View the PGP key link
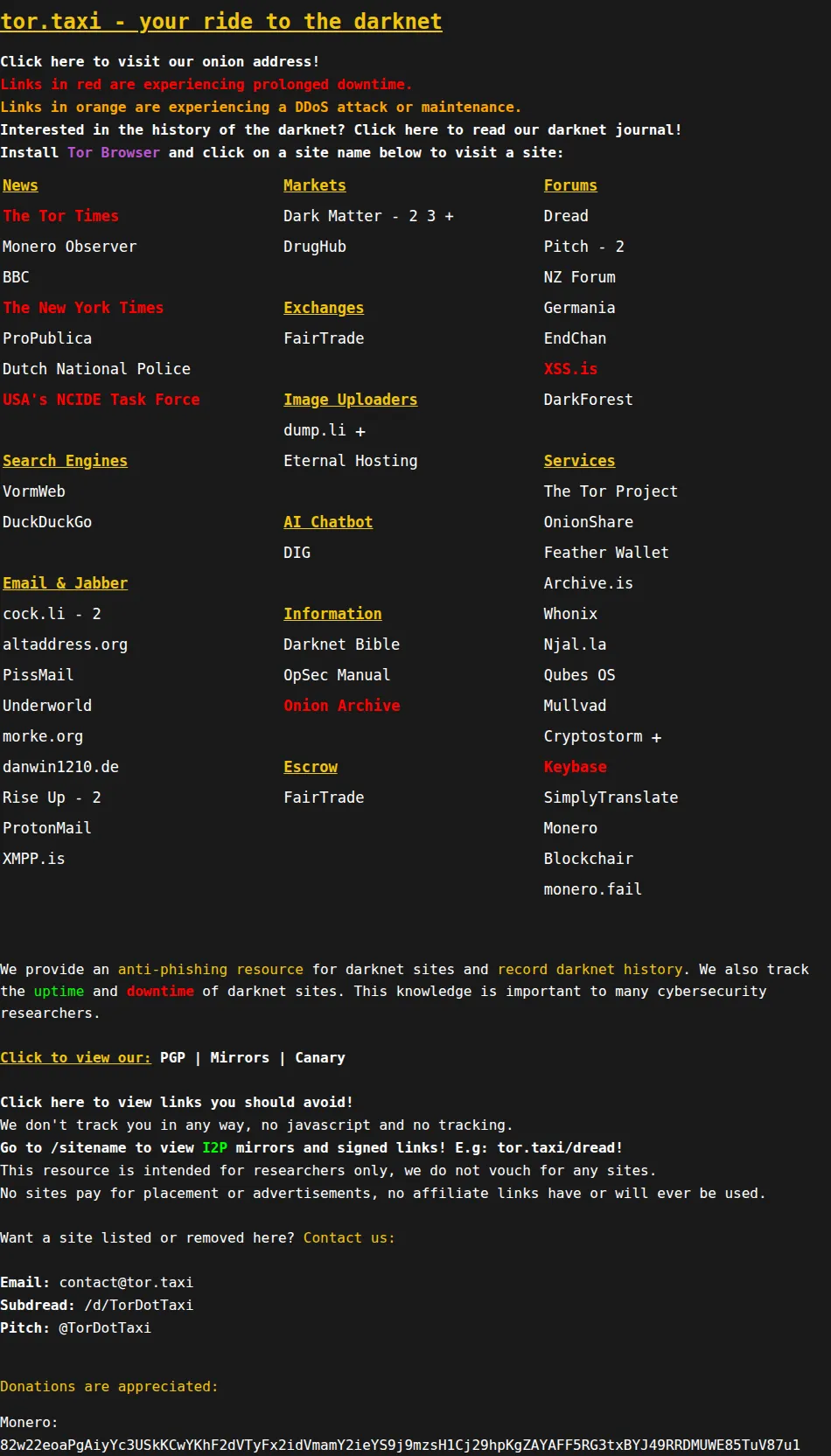 172,1057
